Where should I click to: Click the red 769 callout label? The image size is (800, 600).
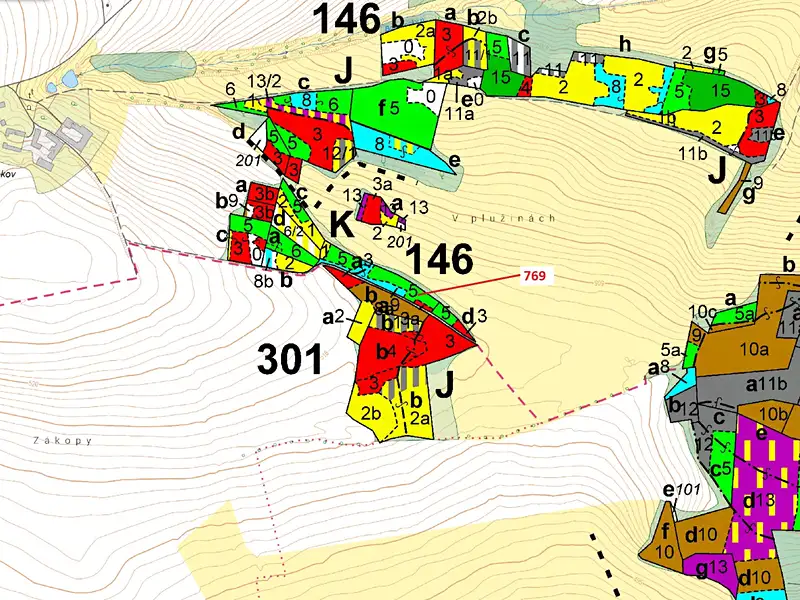534,276
